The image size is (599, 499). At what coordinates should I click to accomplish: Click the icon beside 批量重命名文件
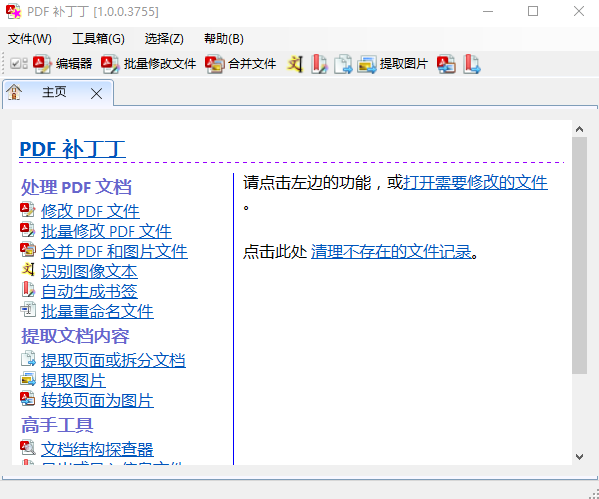click(x=28, y=309)
